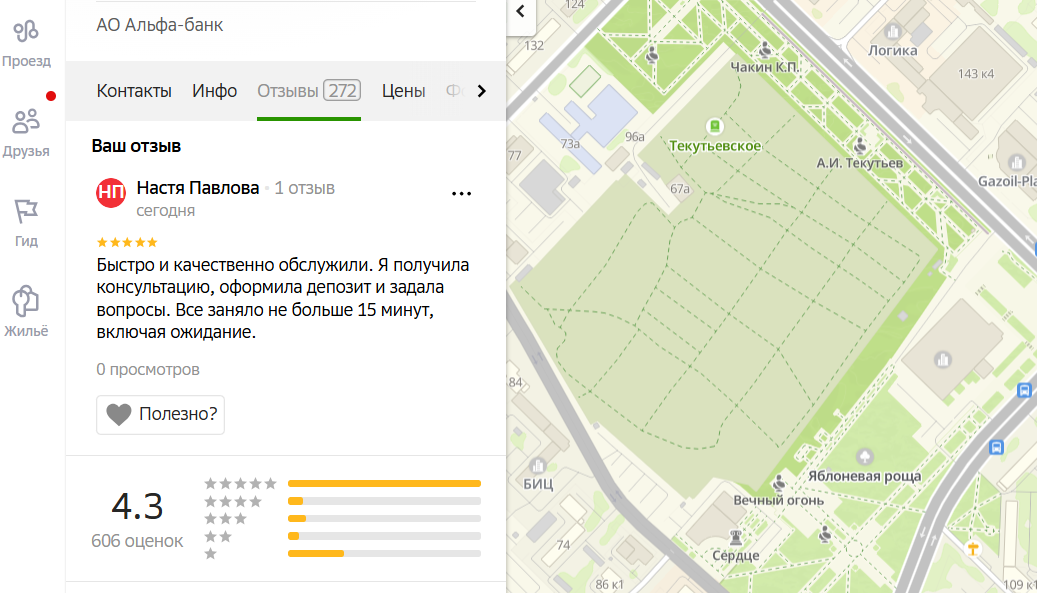Collapse the side panel with the arrow

pos(520,11)
